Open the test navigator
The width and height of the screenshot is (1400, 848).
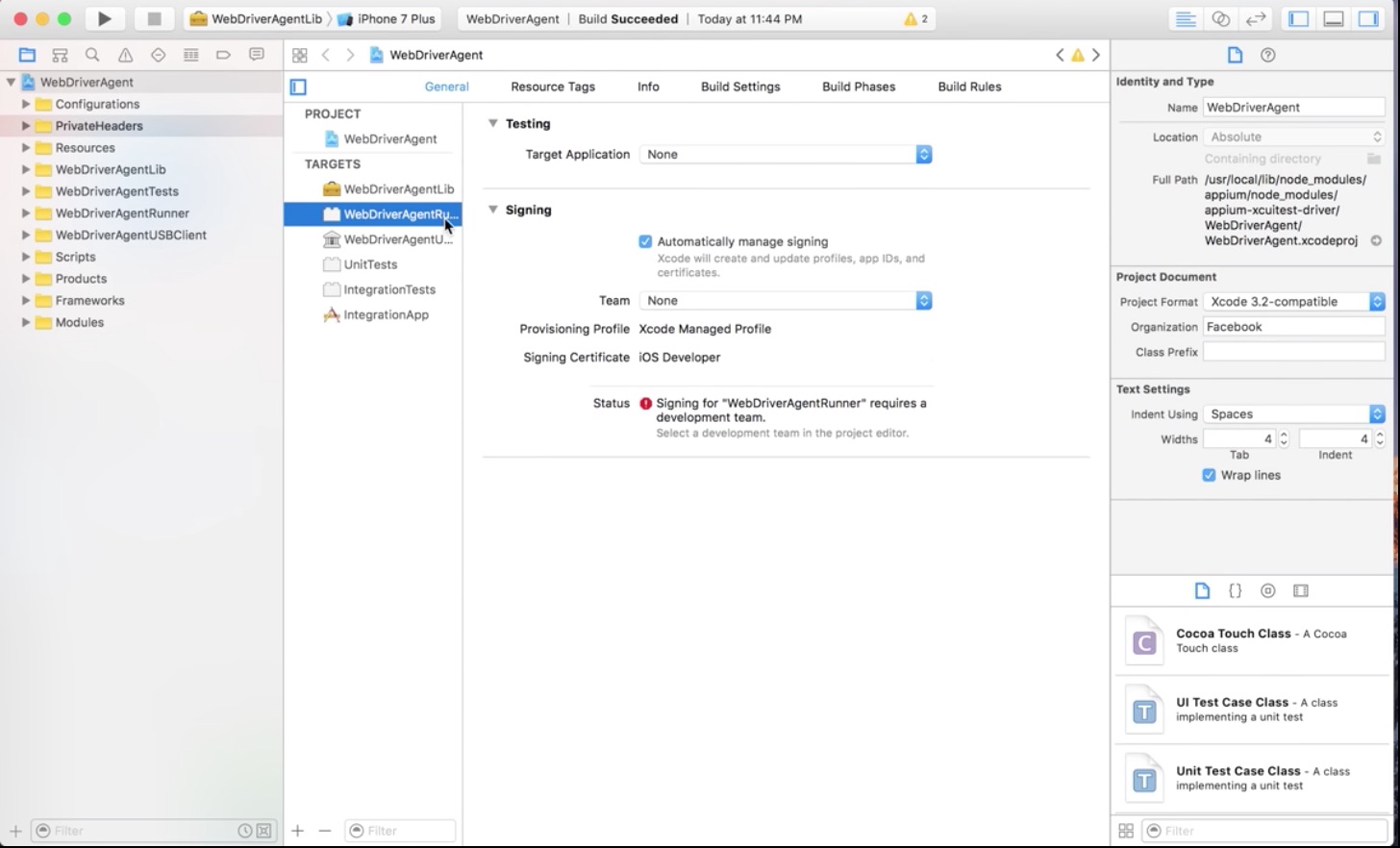pyautogui.click(x=158, y=55)
